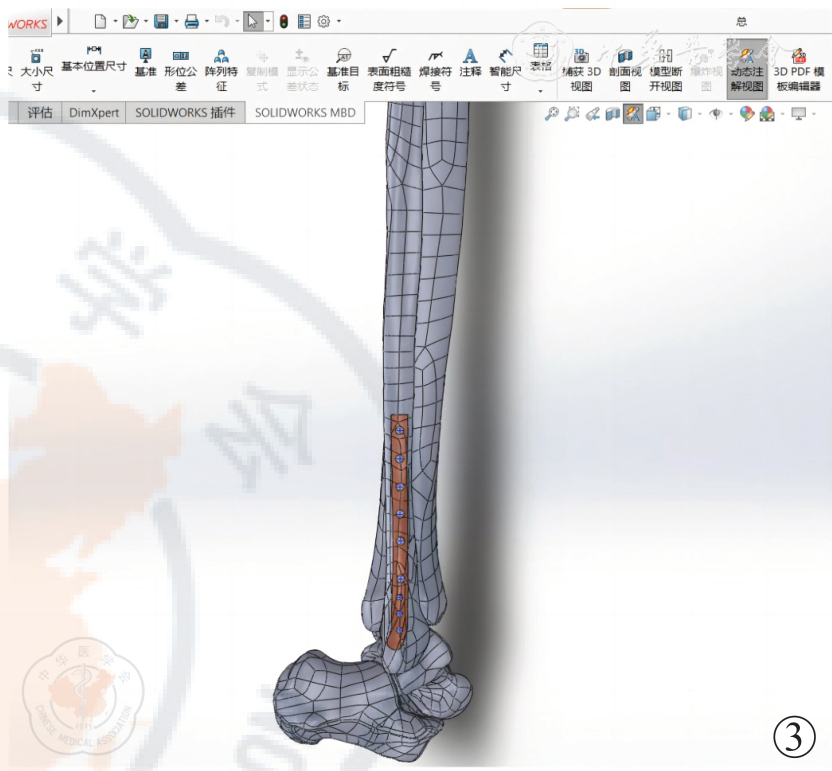832x771 pixels.
Task: Switch to the DimXpert tab
Action: [92, 113]
